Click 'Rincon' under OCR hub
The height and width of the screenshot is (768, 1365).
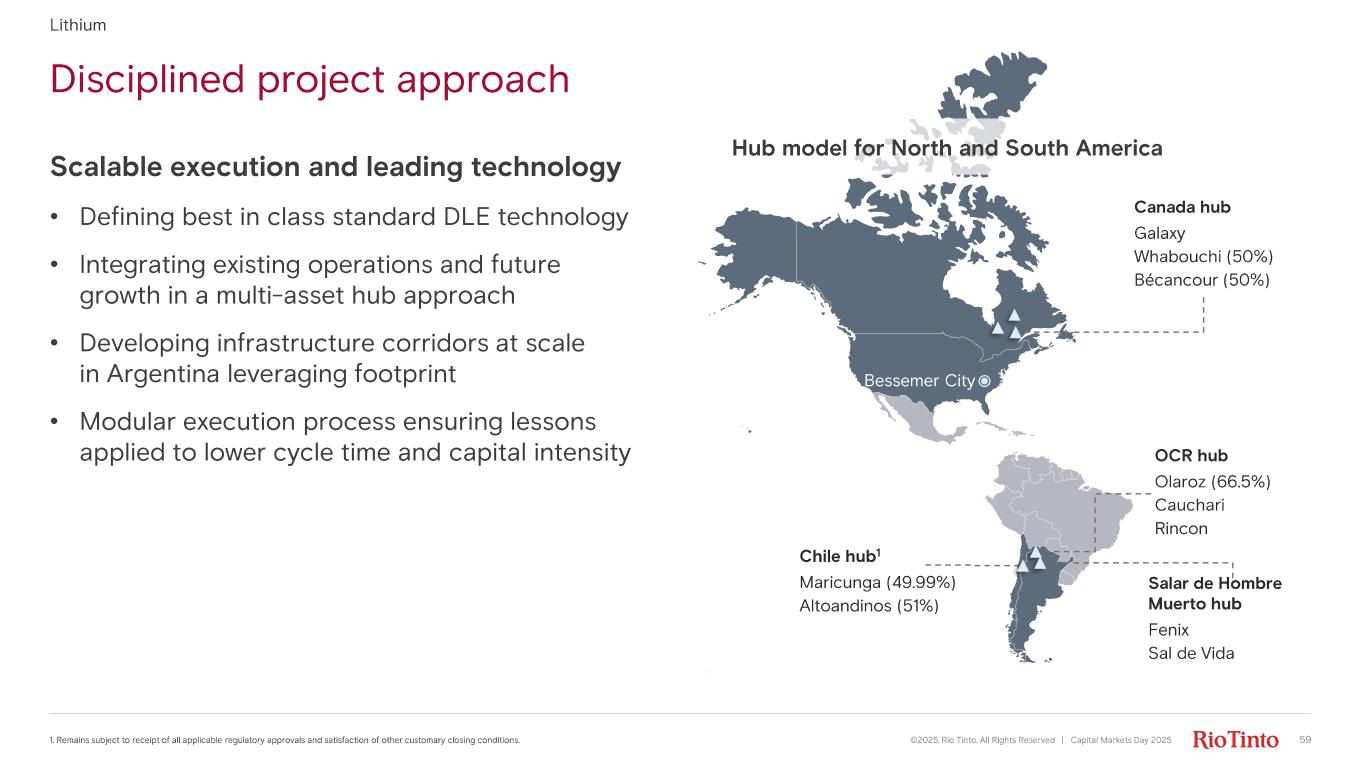click(x=1181, y=528)
